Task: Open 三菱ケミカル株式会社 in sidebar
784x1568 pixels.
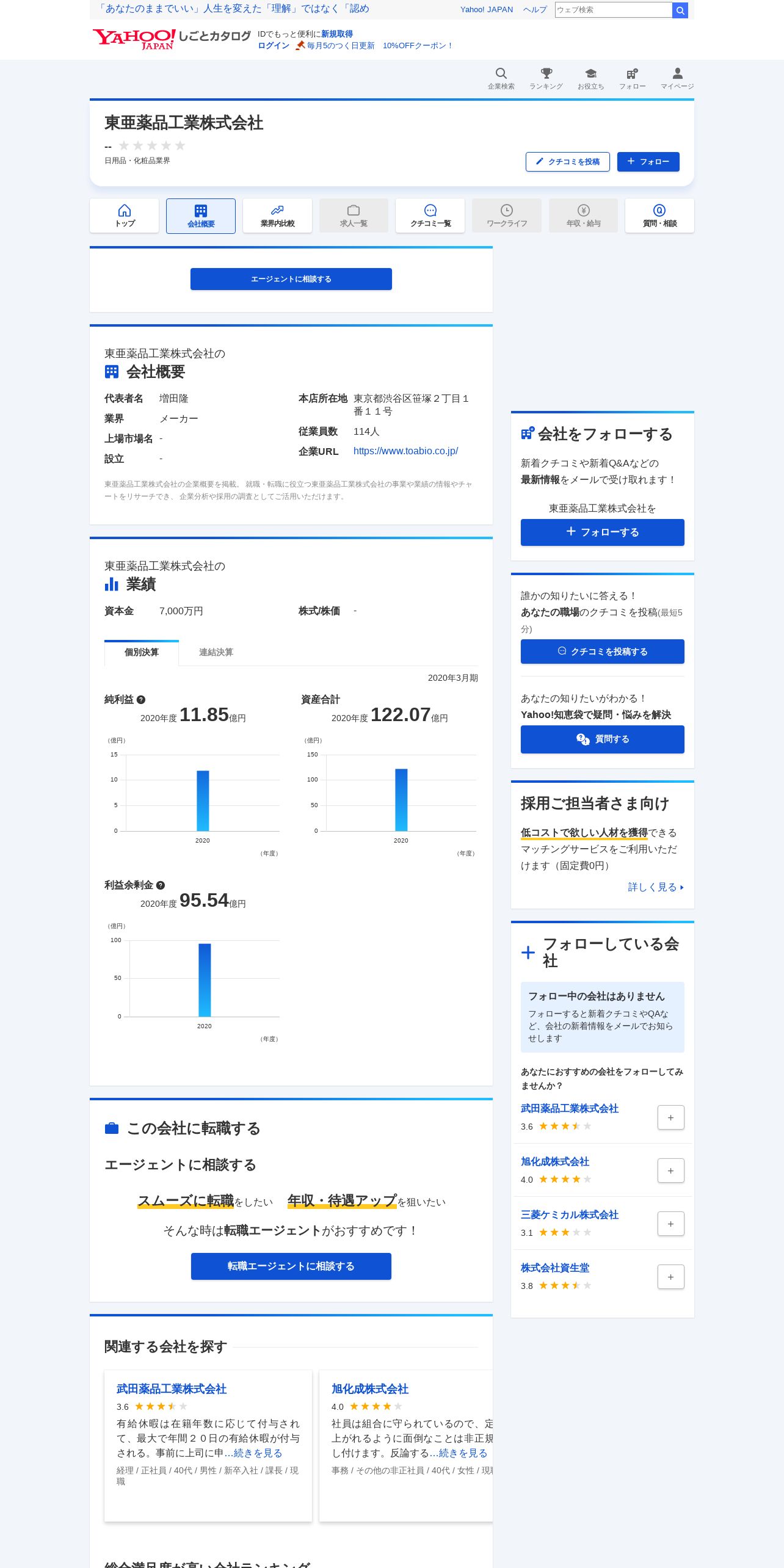Action: point(570,1215)
